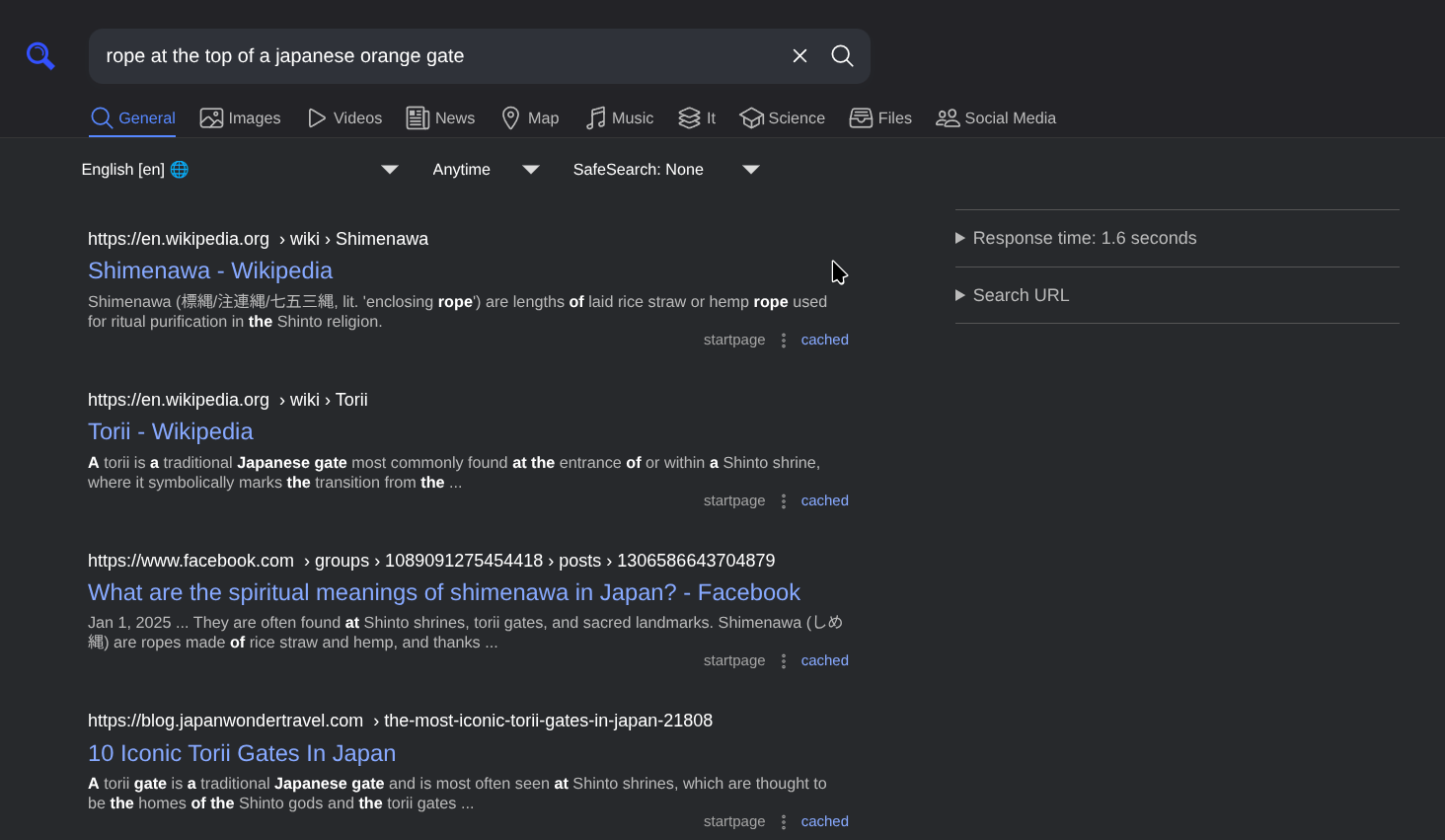Open the Map search category

[530, 118]
